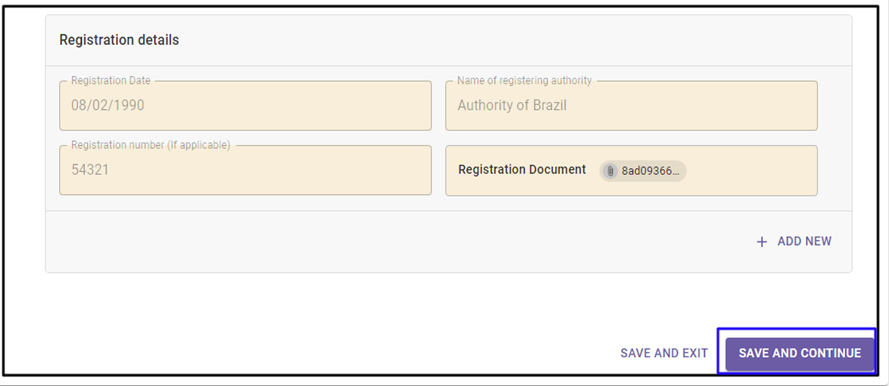Click empty space right of the file chip
Image resolution: width=889 pixels, height=386 pixels.
(751, 171)
